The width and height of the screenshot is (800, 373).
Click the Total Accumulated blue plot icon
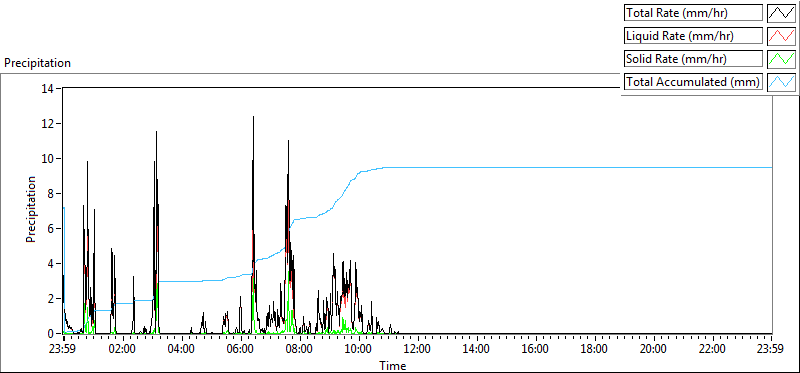click(x=781, y=82)
